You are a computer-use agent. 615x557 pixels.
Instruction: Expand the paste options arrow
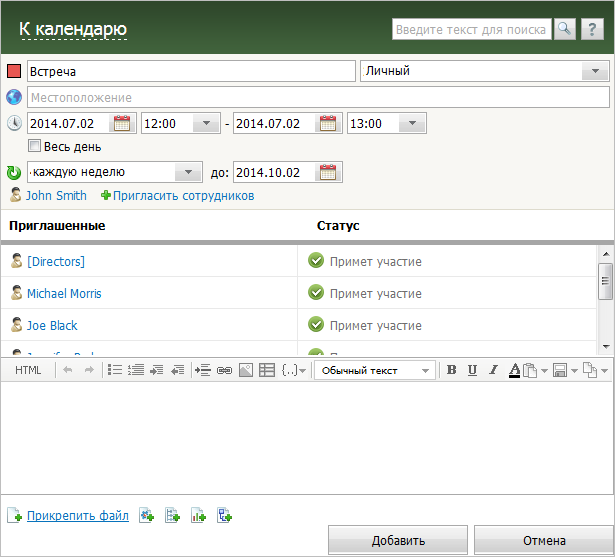[x=544, y=371]
